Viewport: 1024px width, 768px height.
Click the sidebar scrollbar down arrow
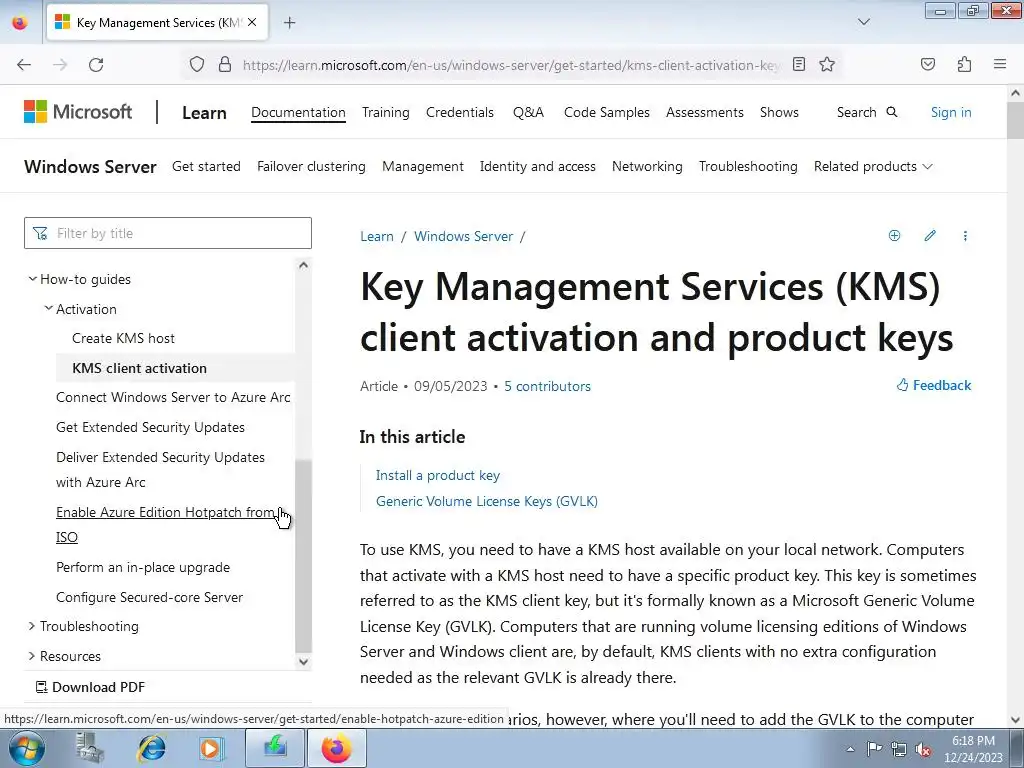click(x=303, y=662)
